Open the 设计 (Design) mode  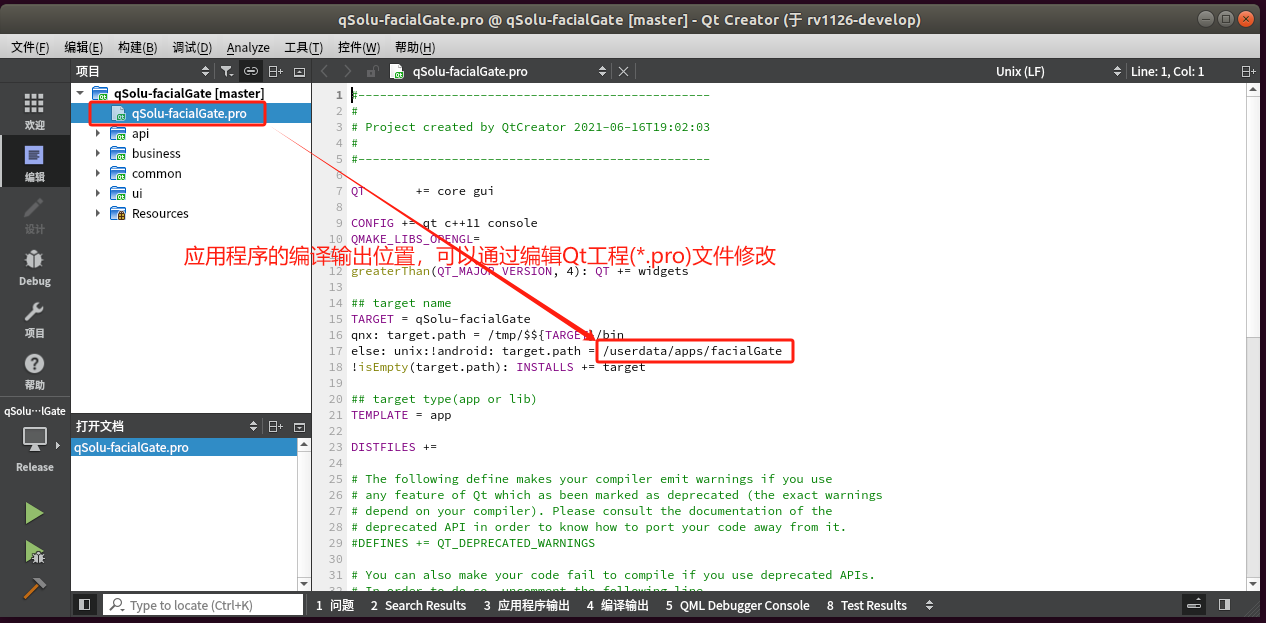(34, 215)
